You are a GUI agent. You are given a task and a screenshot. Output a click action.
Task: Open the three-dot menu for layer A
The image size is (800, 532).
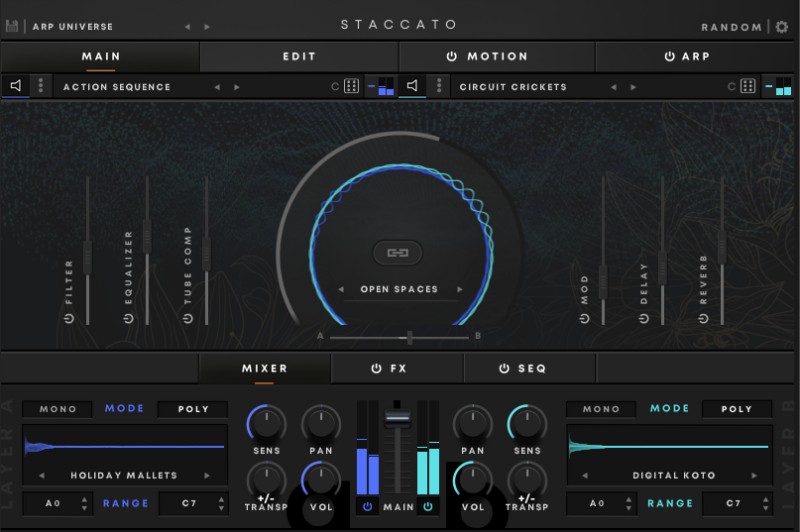click(40, 86)
